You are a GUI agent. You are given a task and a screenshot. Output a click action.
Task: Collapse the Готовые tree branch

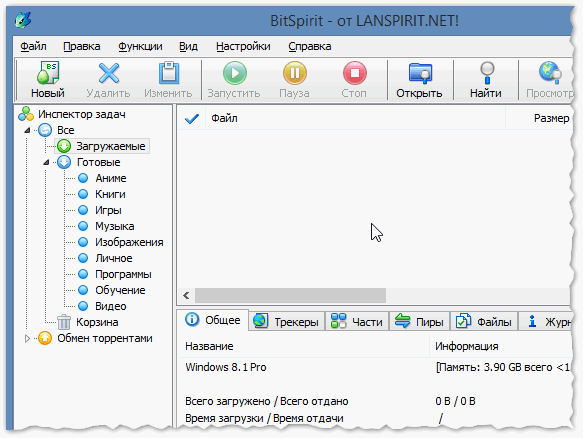pos(46,162)
